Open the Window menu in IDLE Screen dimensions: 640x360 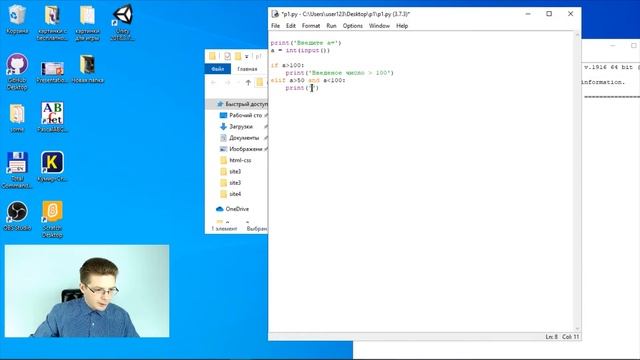coord(379,26)
